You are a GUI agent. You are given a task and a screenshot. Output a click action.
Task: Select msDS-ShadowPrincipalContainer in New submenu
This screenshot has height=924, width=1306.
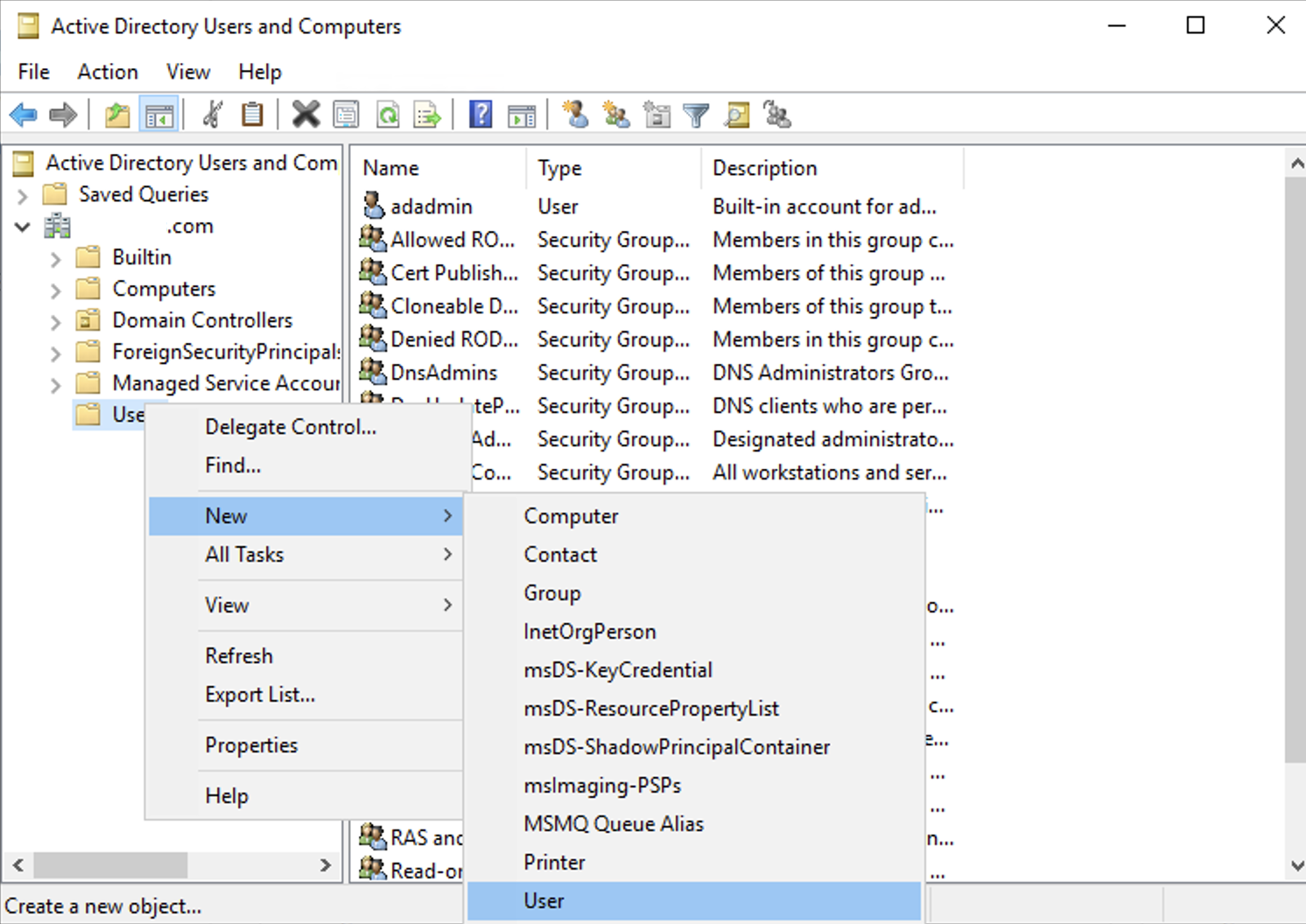click(x=694, y=746)
